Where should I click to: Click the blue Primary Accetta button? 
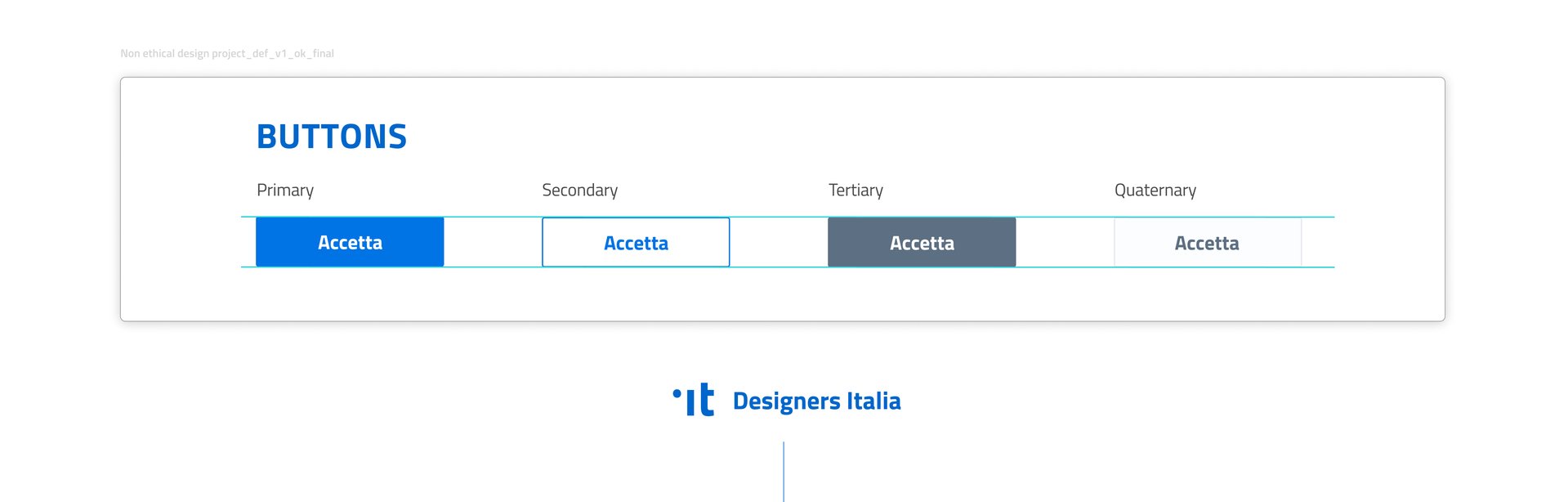click(x=350, y=242)
